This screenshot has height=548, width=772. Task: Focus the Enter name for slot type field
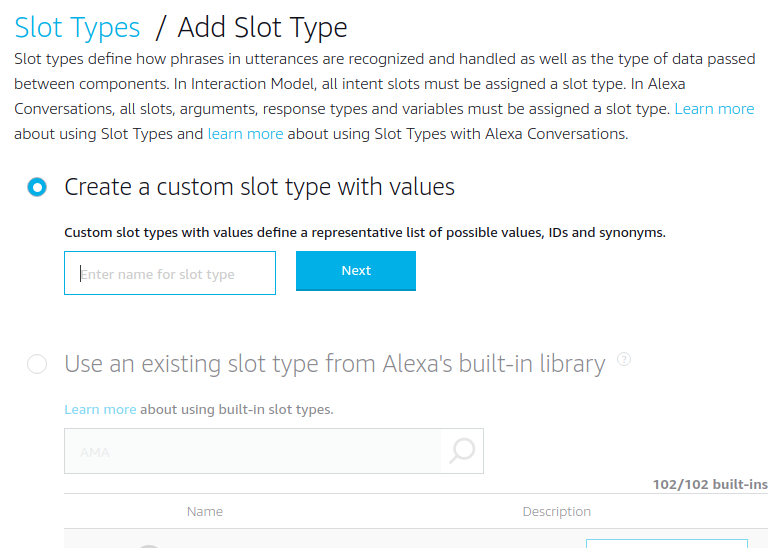[170, 273]
